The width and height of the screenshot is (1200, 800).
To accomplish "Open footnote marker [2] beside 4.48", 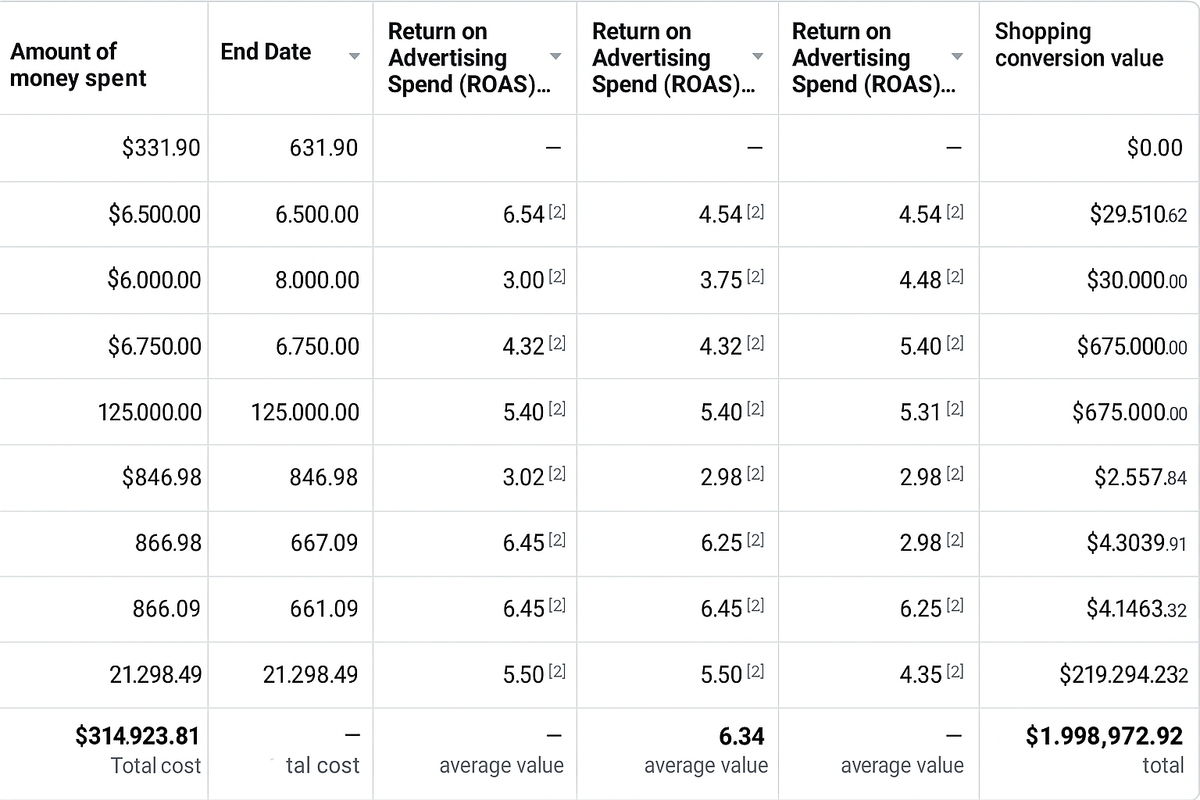I will click(x=955, y=279).
